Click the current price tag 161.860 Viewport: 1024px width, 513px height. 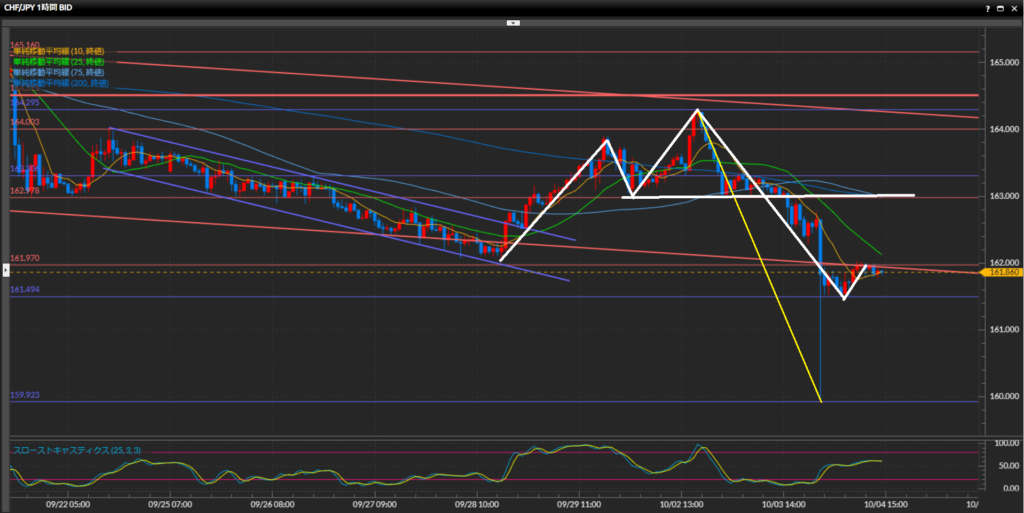[x=1001, y=272]
